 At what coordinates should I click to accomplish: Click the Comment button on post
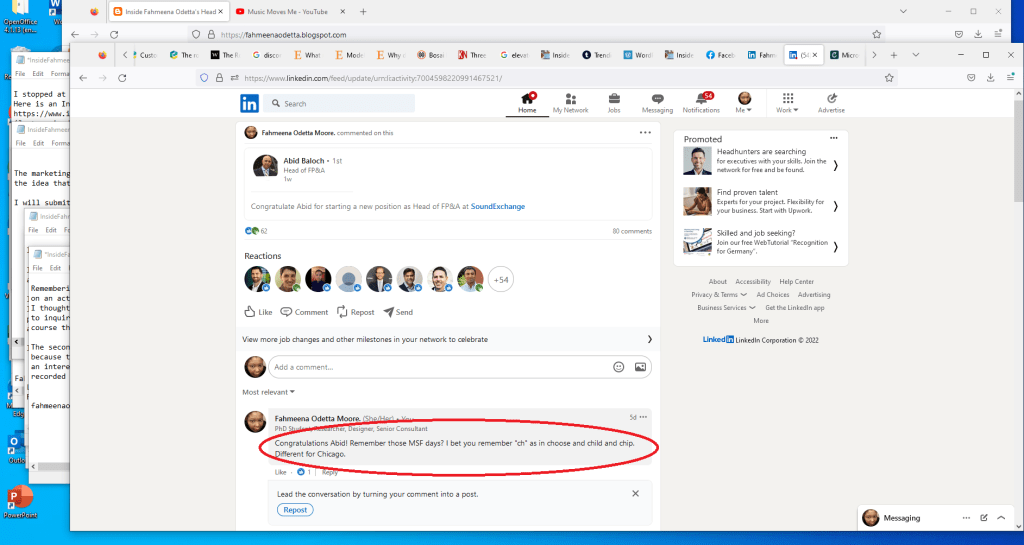(x=304, y=312)
